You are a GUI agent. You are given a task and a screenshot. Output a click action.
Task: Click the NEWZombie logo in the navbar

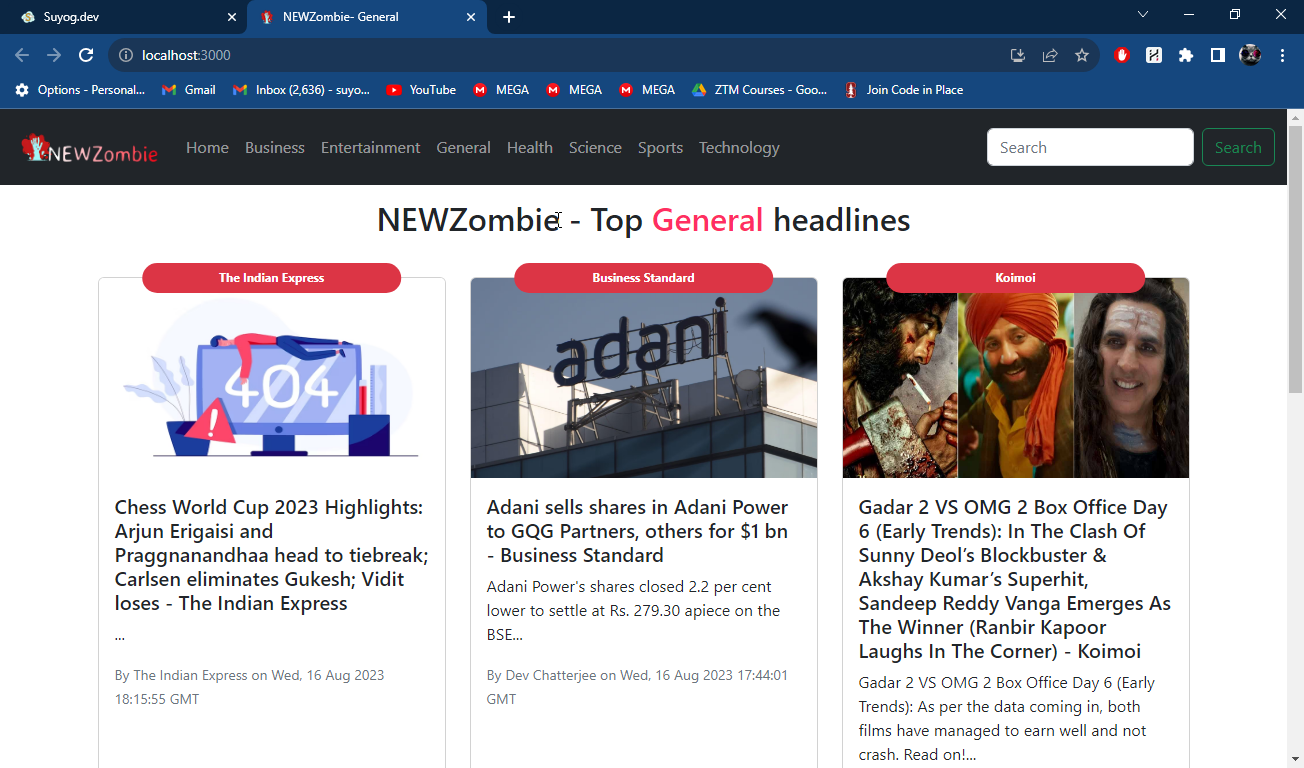[90, 148]
